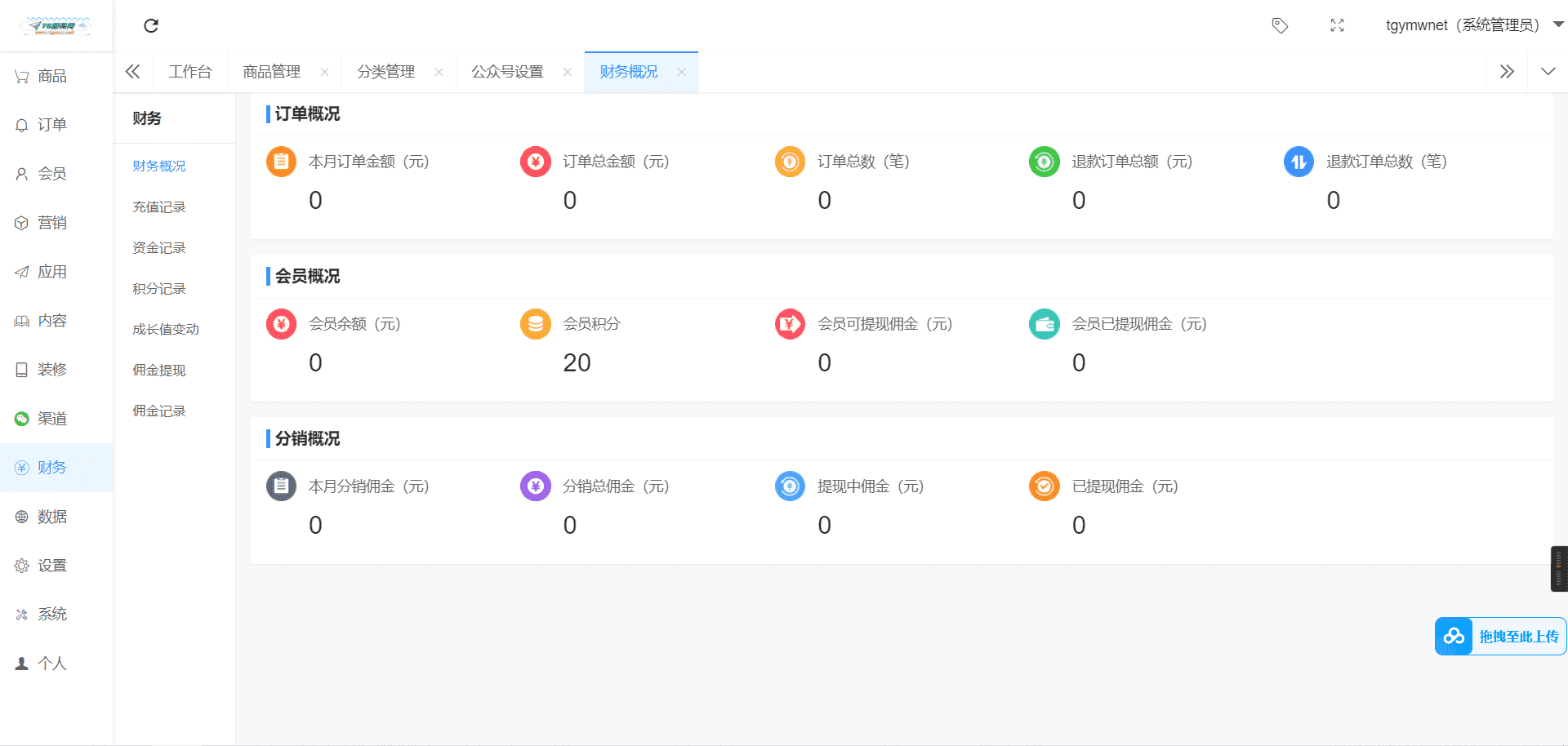The height and width of the screenshot is (746, 1568).
Task: Click the 会员积分 coins icon
Action: coord(536,324)
